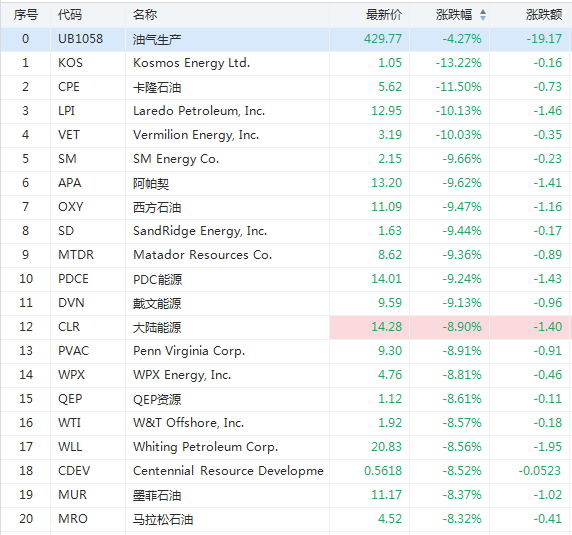The image size is (572, 535).
Task: Click the 涨跌额 column header
Action: point(544,15)
